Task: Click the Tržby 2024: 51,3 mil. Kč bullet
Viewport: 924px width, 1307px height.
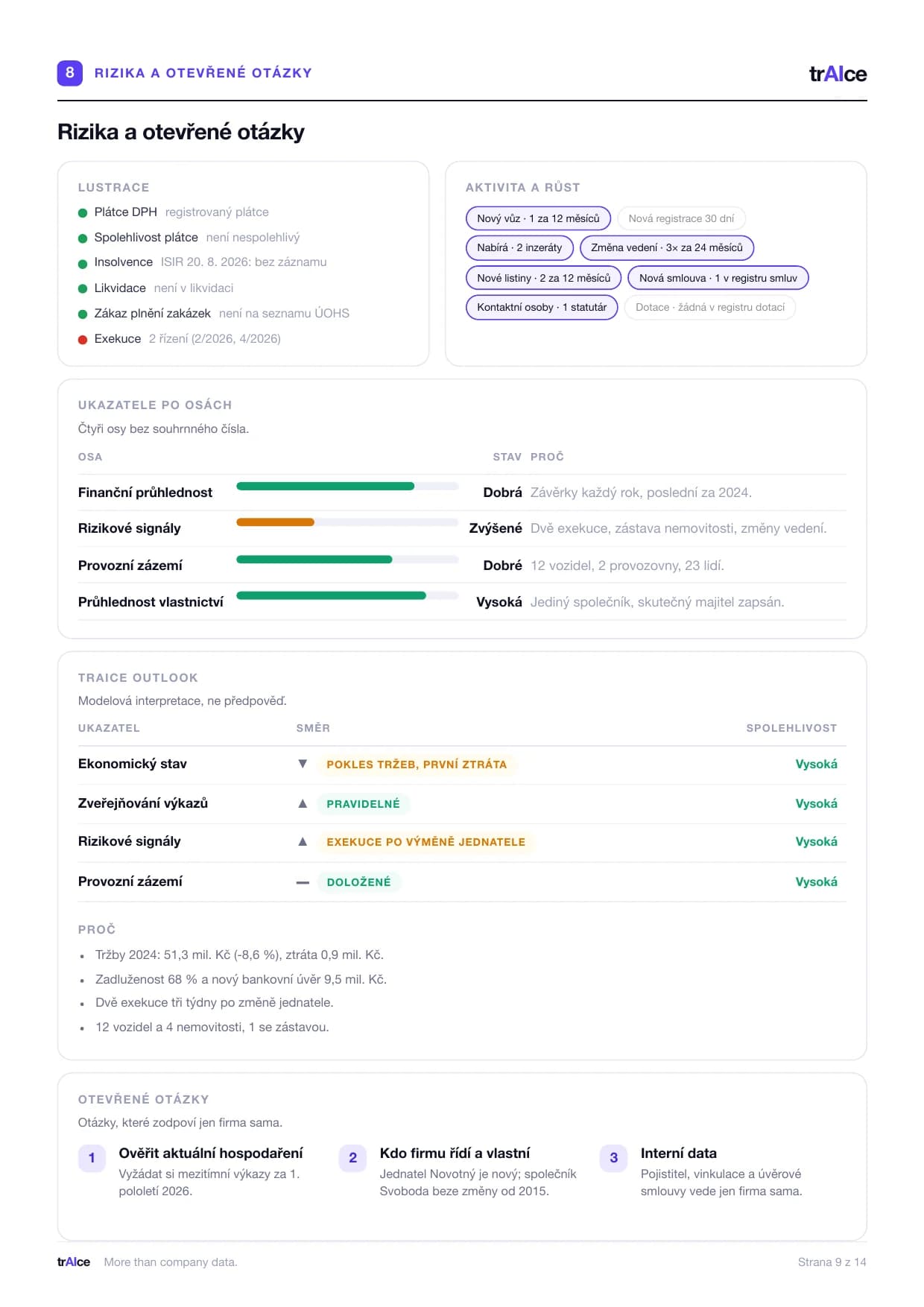Action: (x=239, y=955)
